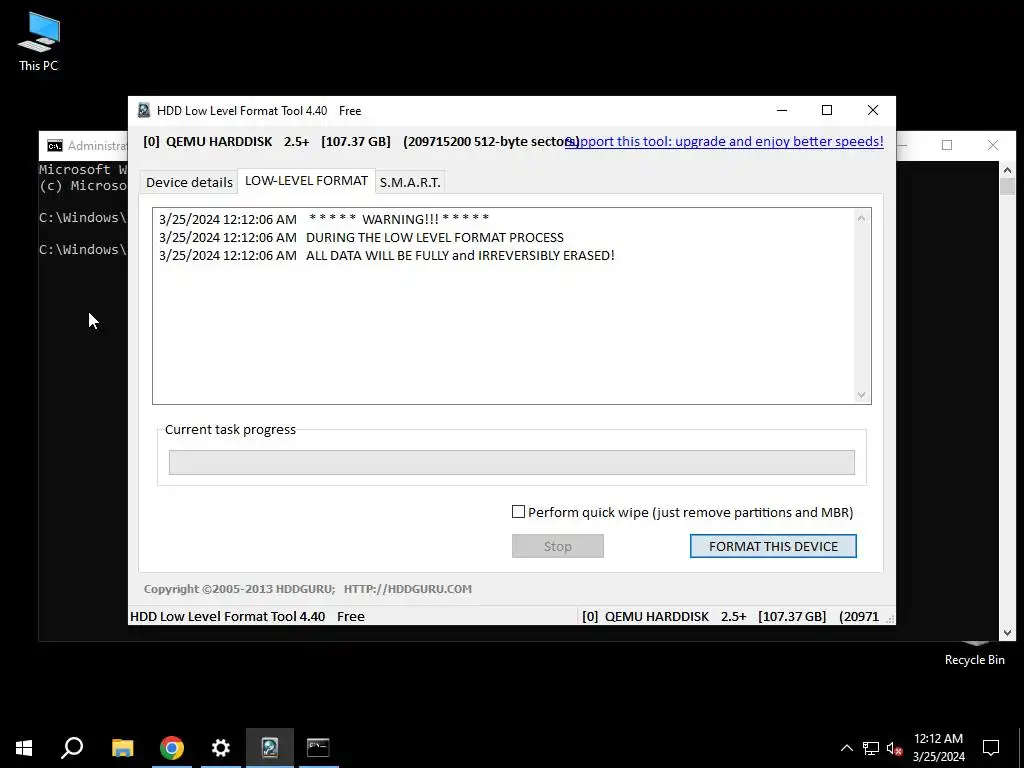Open the Recycle Bin desktop icon
This screenshot has height=768, width=1024.
tap(974, 653)
